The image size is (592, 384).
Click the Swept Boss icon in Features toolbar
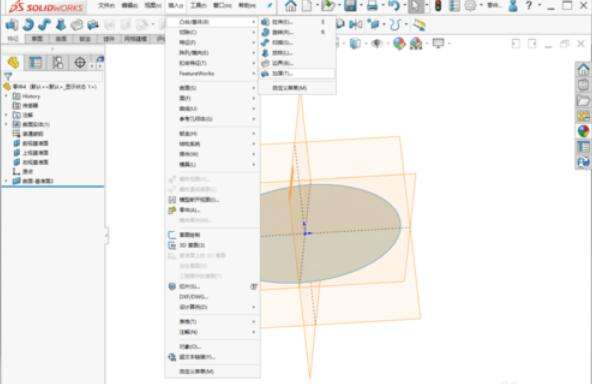[x=45, y=25]
